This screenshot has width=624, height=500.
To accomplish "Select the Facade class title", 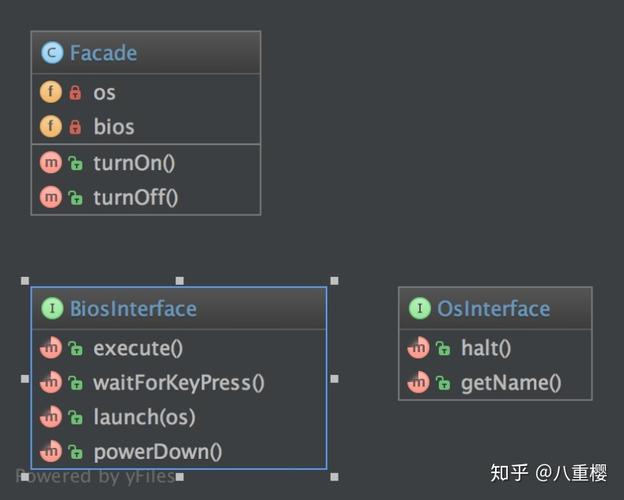I will click(103, 53).
